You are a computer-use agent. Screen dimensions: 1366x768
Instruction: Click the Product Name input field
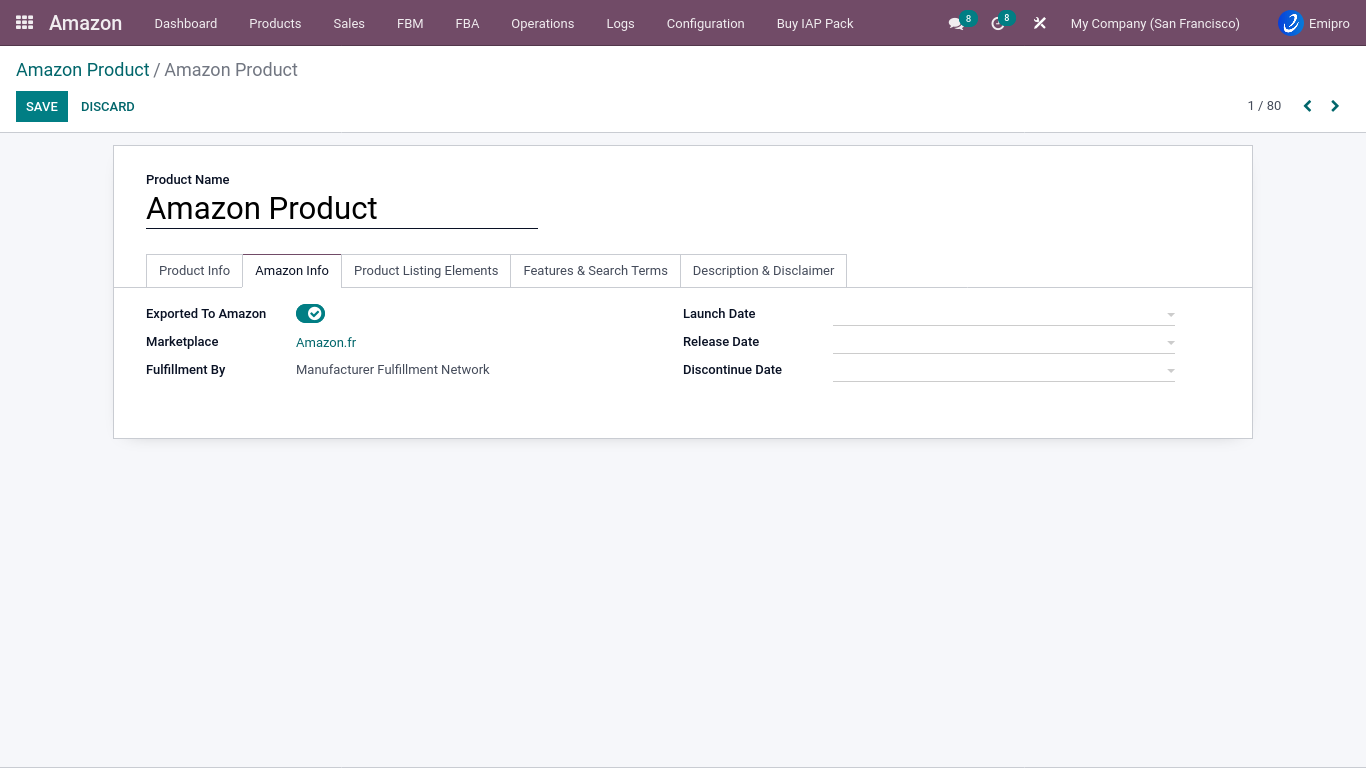341,208
